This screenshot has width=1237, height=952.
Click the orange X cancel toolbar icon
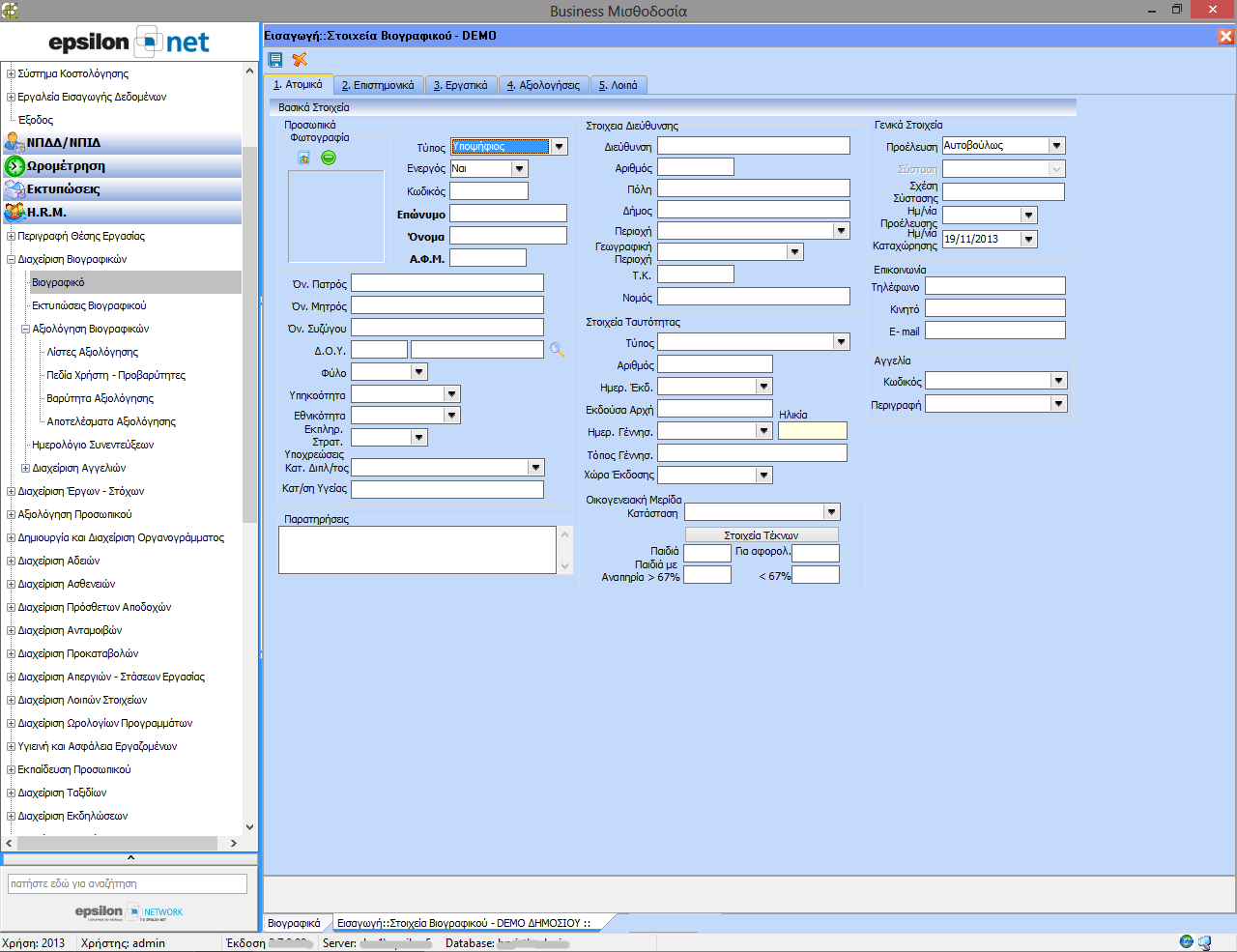300,59
